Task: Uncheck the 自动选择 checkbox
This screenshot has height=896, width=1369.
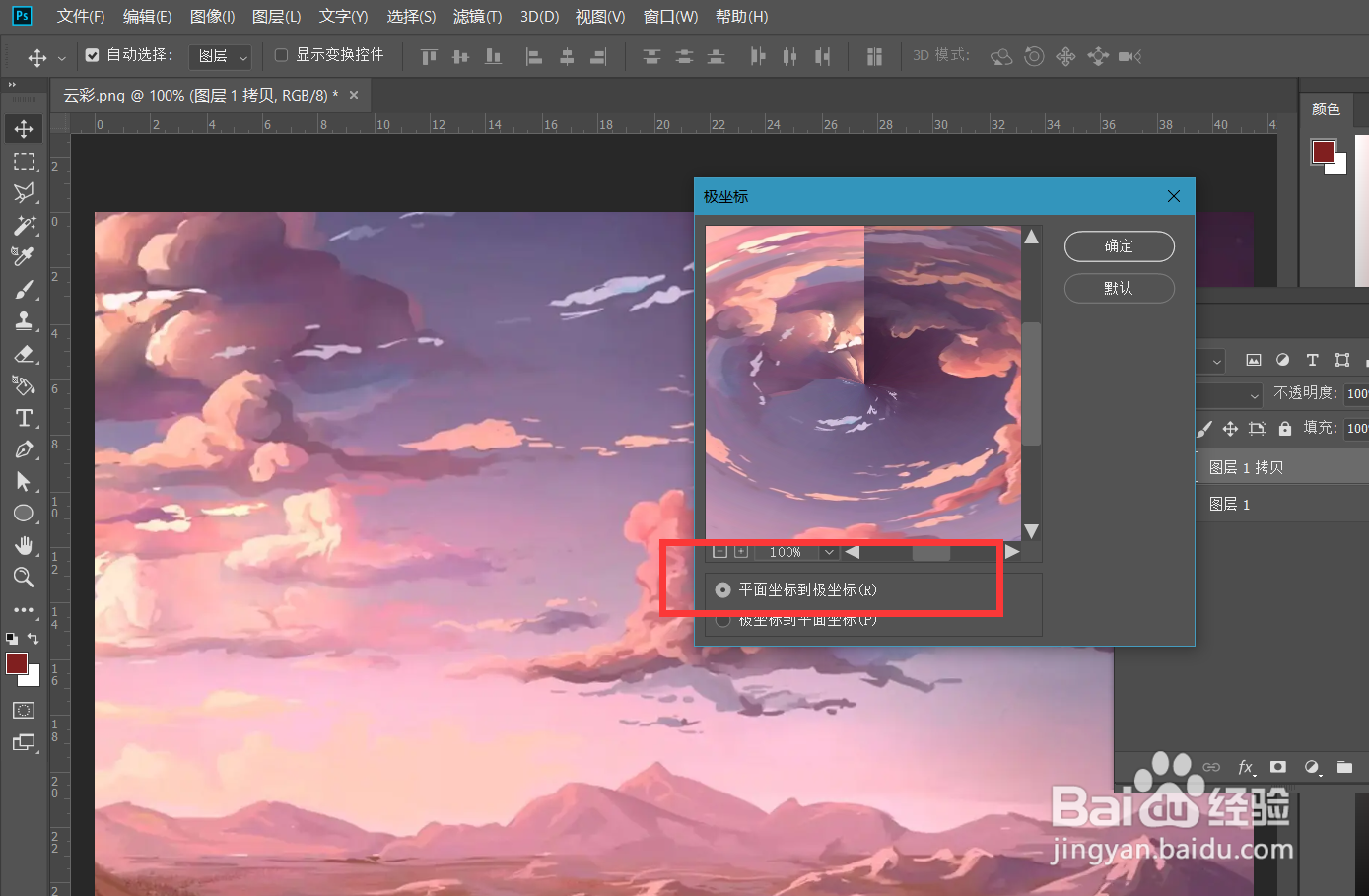Action: tap(92, 55)
